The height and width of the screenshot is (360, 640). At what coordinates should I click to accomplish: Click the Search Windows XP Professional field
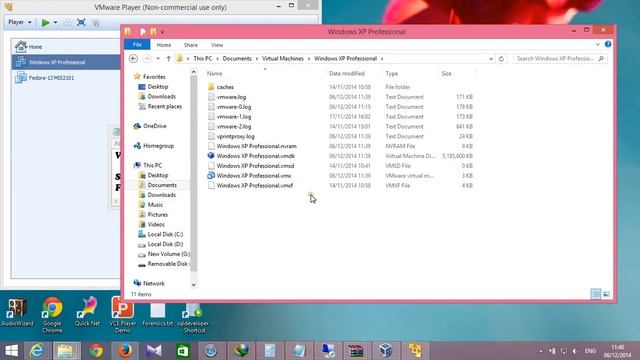coord(560,59)
